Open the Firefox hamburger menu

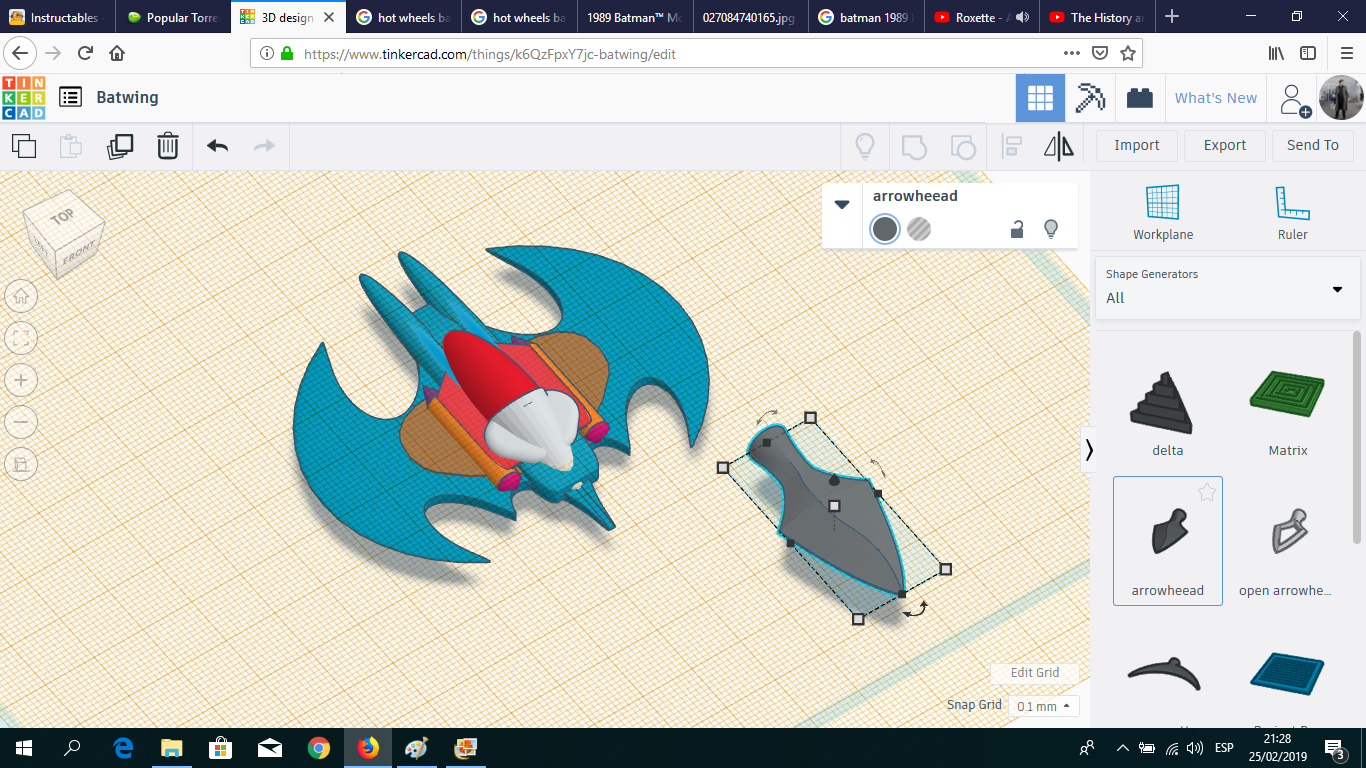point(1345,53)
